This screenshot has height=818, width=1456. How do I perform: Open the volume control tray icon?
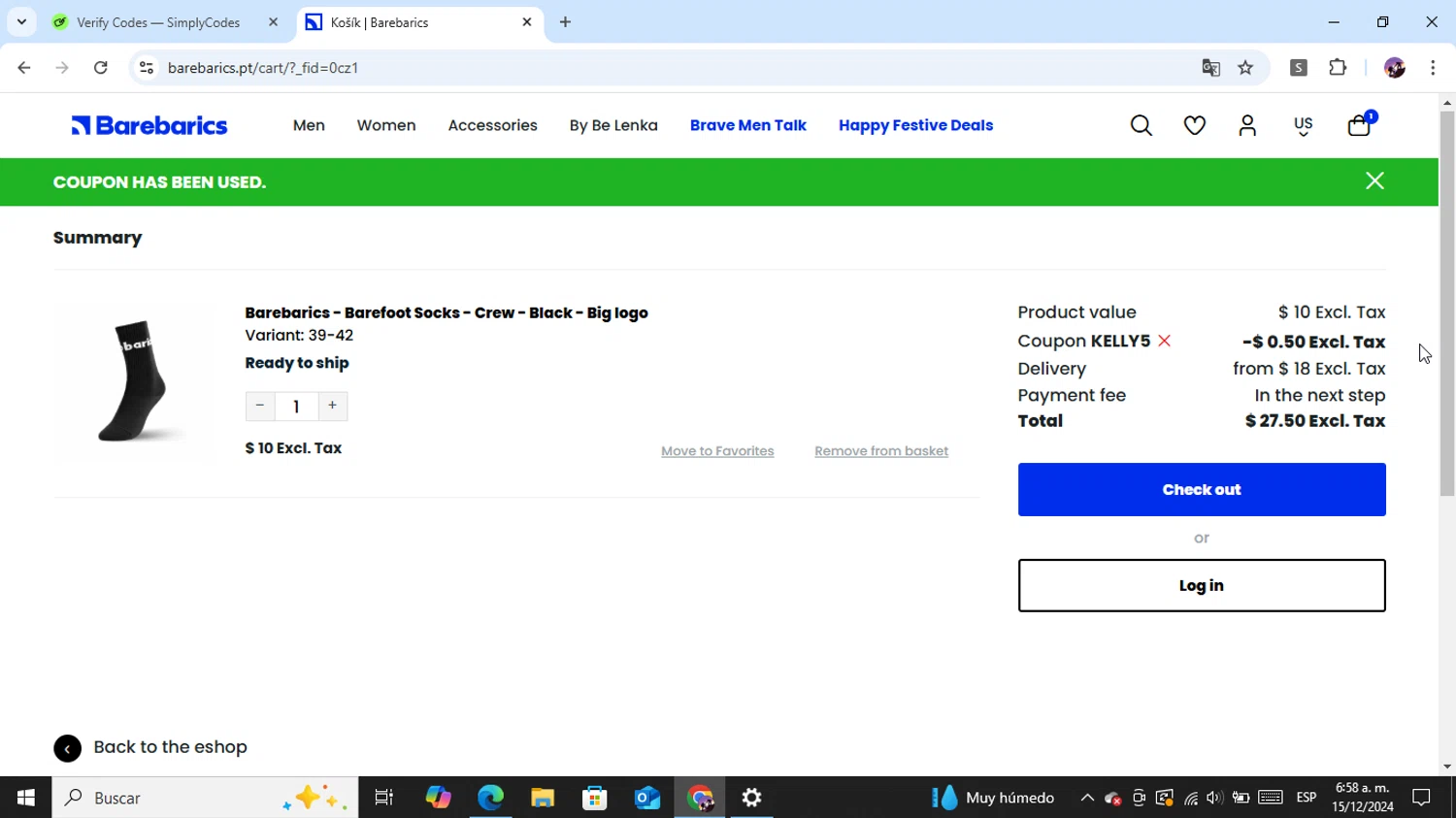pos(1214,798)
